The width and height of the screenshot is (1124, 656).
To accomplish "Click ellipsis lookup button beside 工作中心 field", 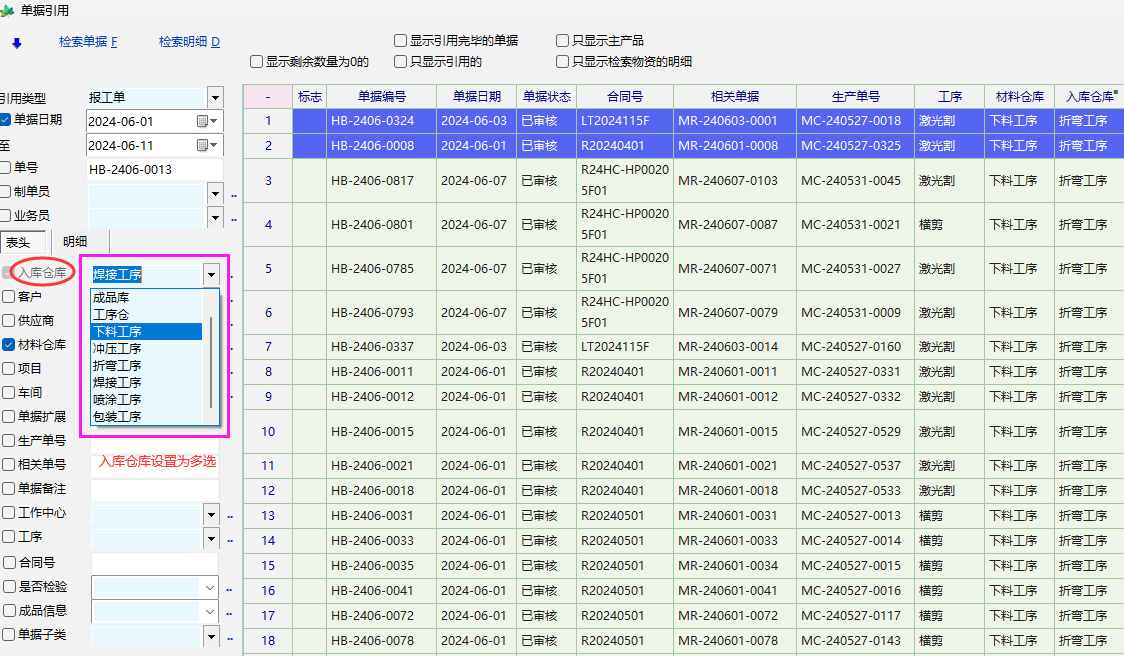I will point(229,515).
